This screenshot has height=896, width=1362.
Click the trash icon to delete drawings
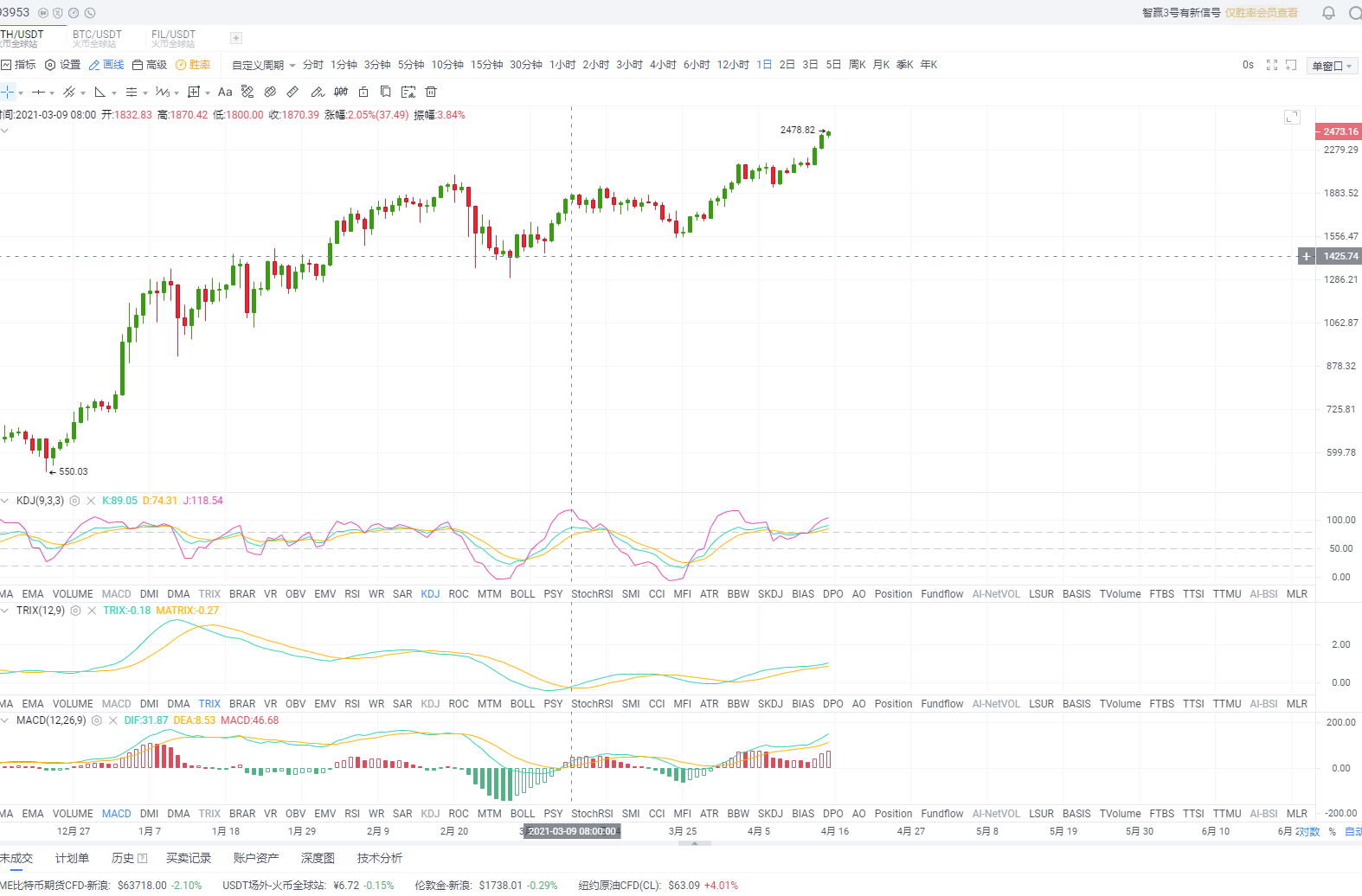tap(431, 92)
